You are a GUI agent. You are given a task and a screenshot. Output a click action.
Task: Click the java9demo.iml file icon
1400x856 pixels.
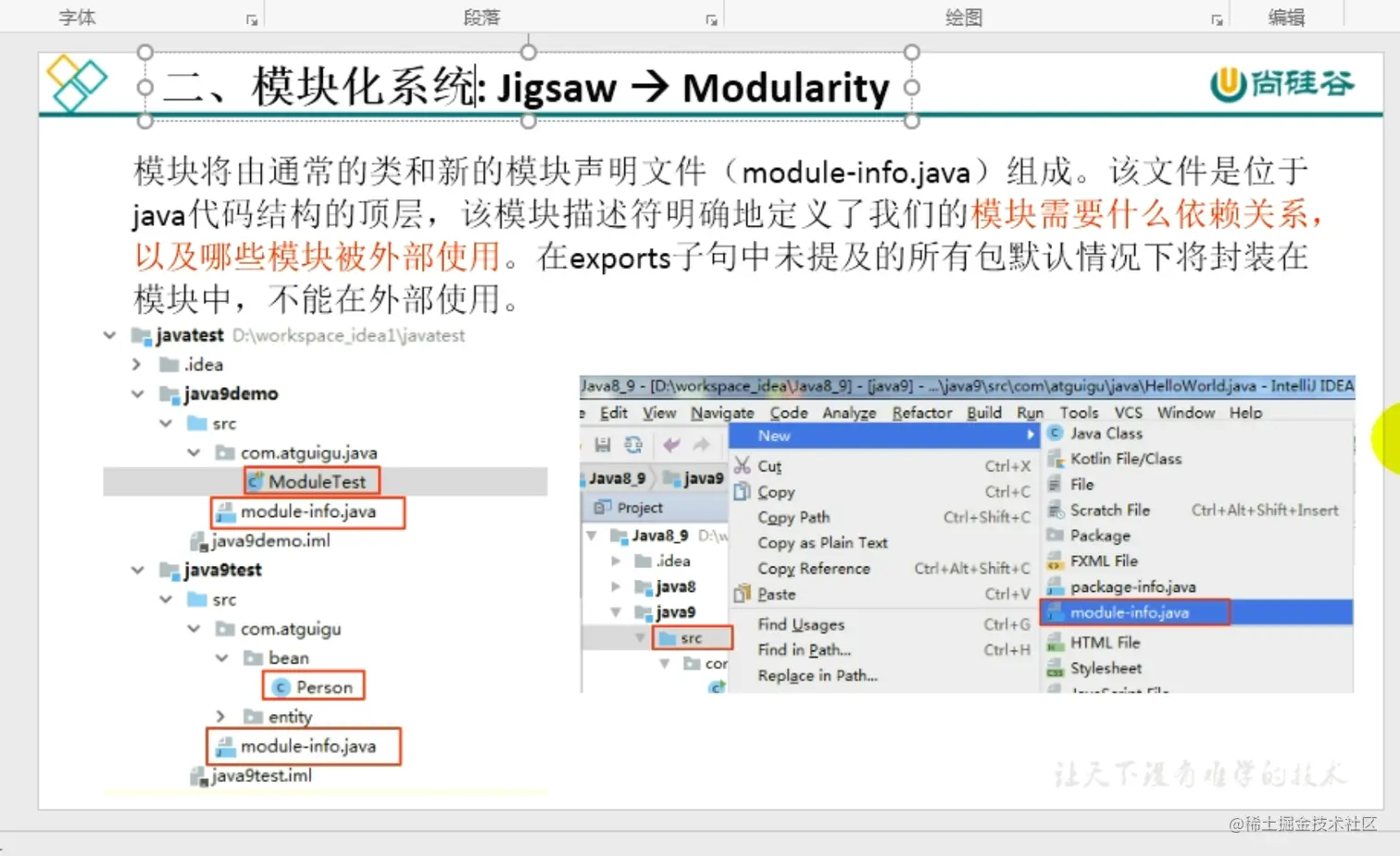(x=198, y=541)
